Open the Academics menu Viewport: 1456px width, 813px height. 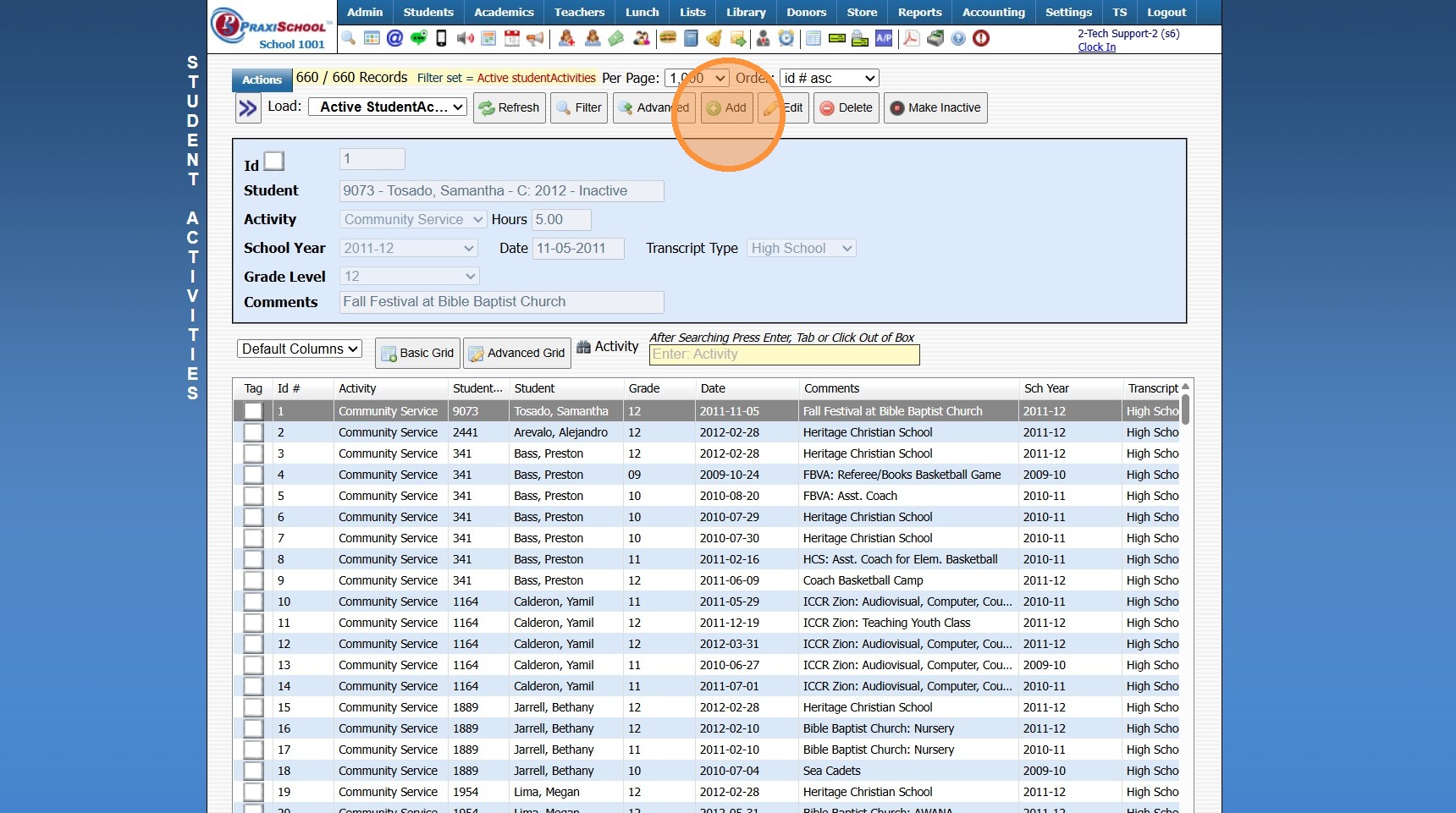pyautogui.click(x=504, y=12)
